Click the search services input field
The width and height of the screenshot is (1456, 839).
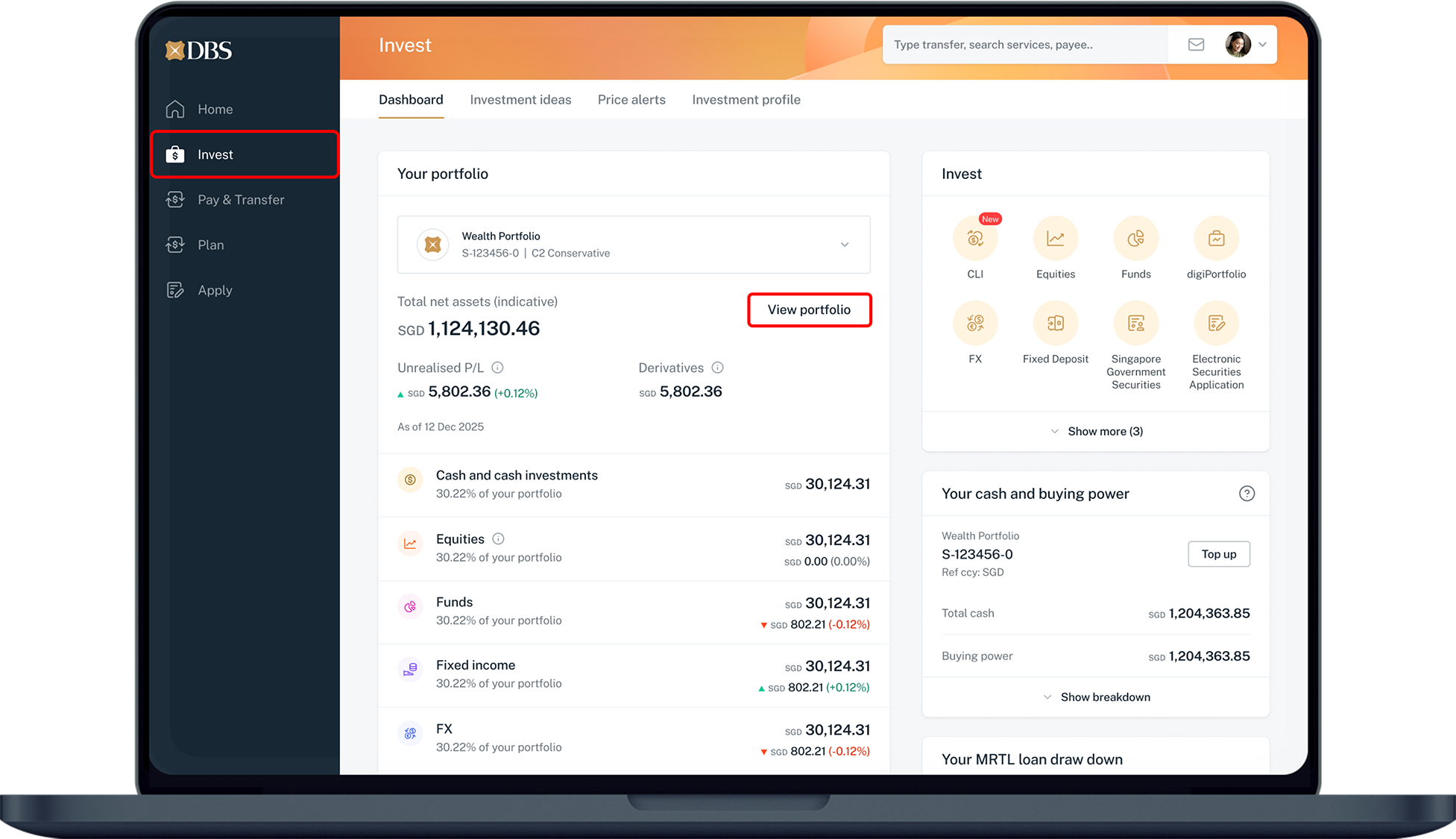click(1025, 45)
